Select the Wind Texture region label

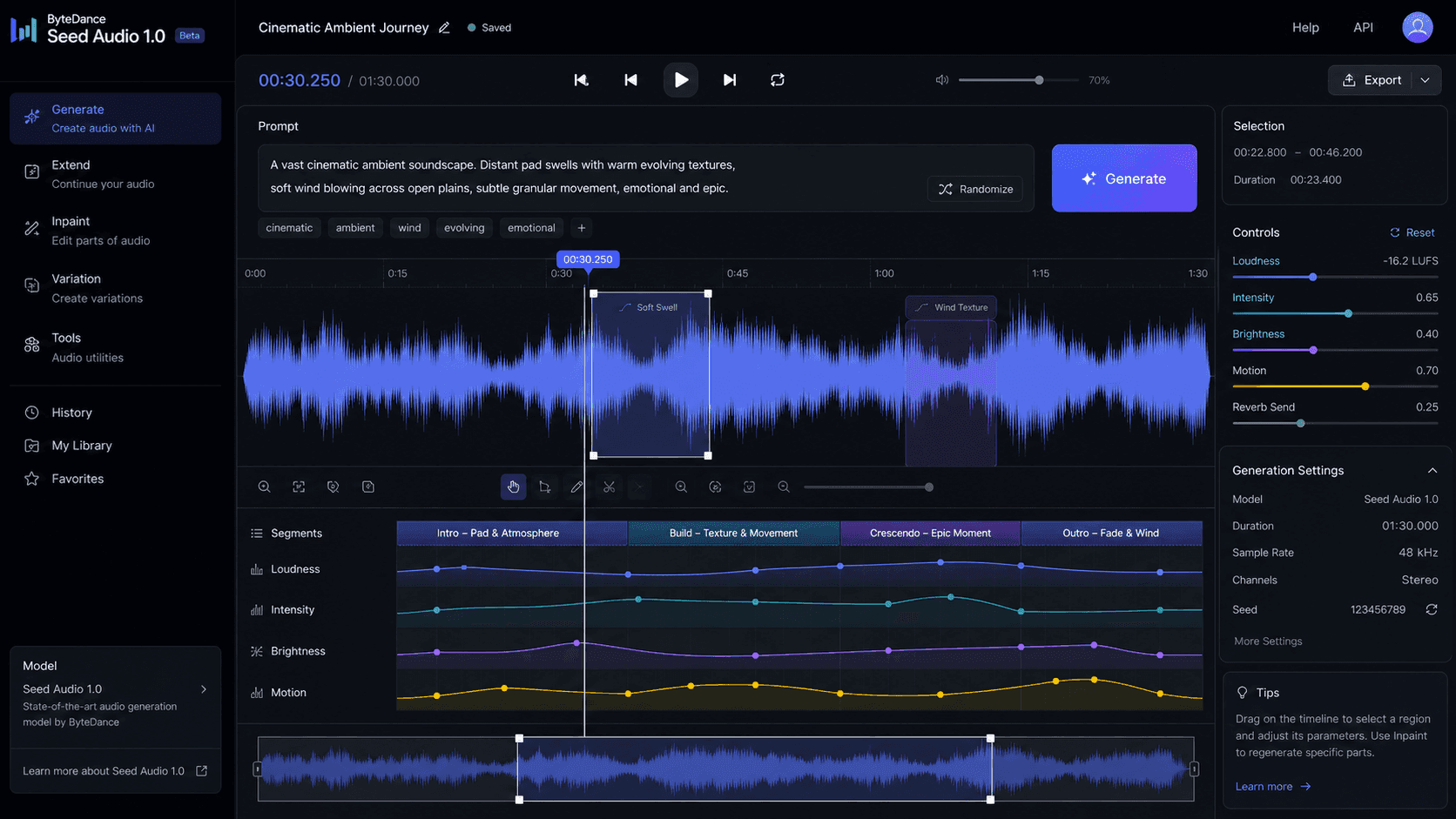(x=951, y=307)
